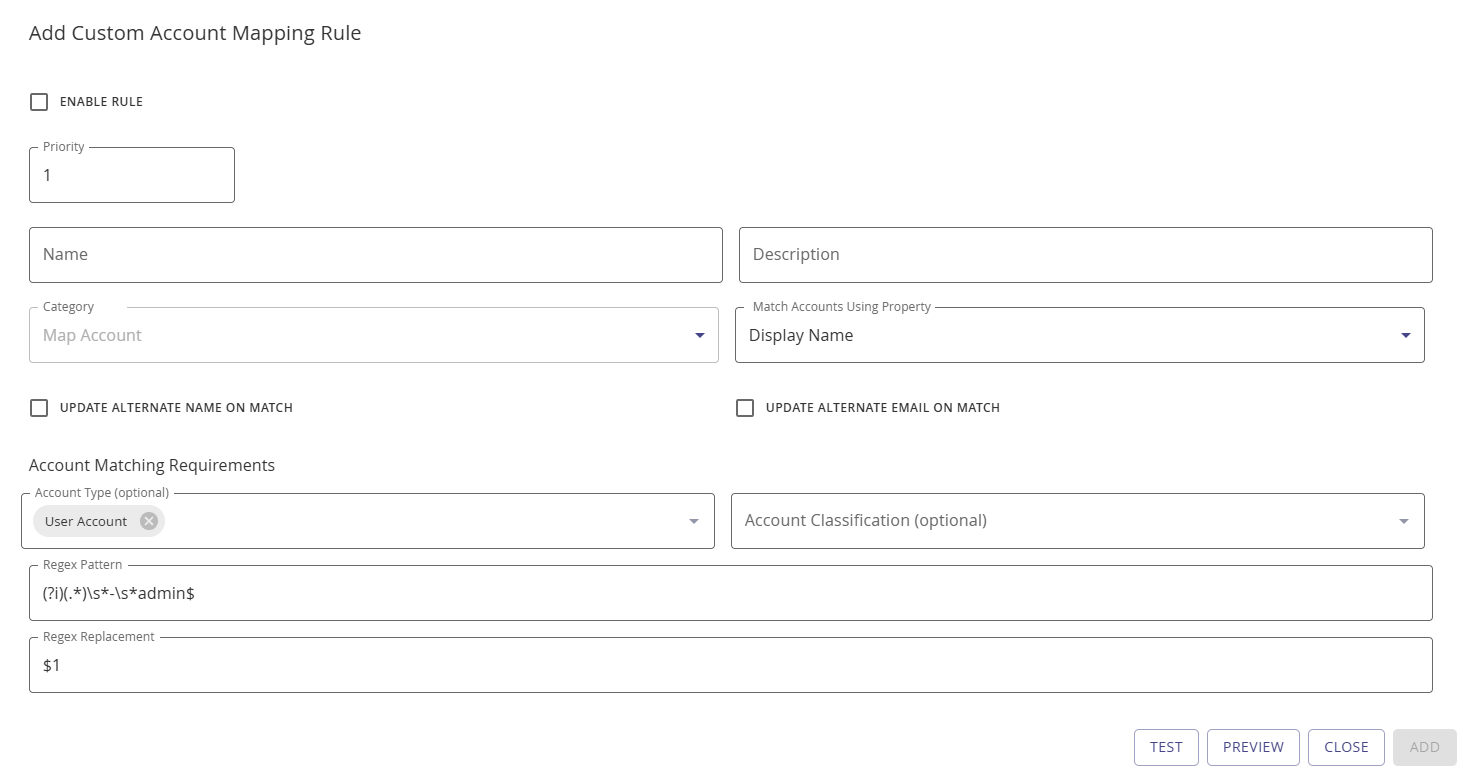Click the ADD button

(1424, 747)
